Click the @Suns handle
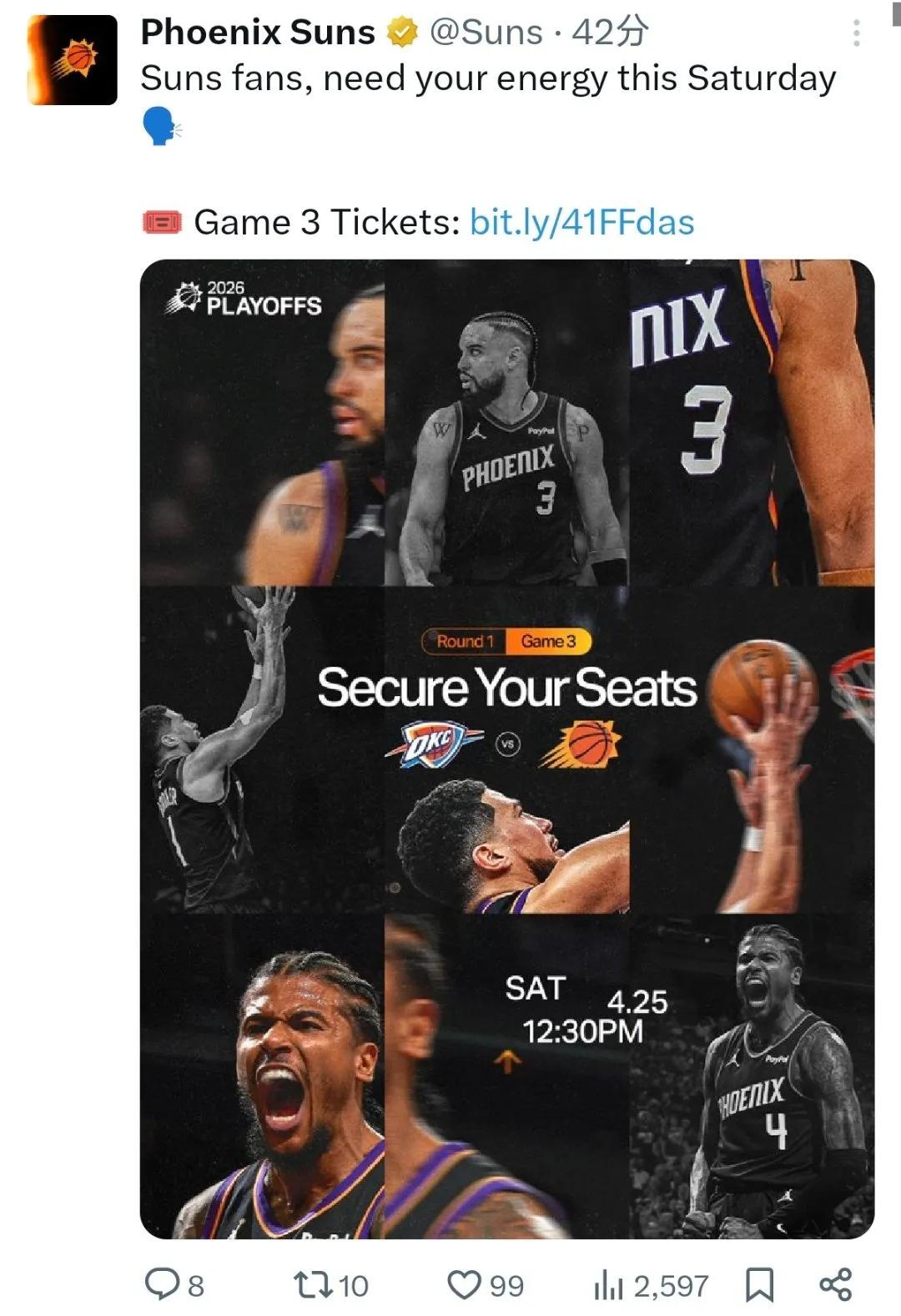Screen dimensions: 901x1316 (x=486, y=33)
